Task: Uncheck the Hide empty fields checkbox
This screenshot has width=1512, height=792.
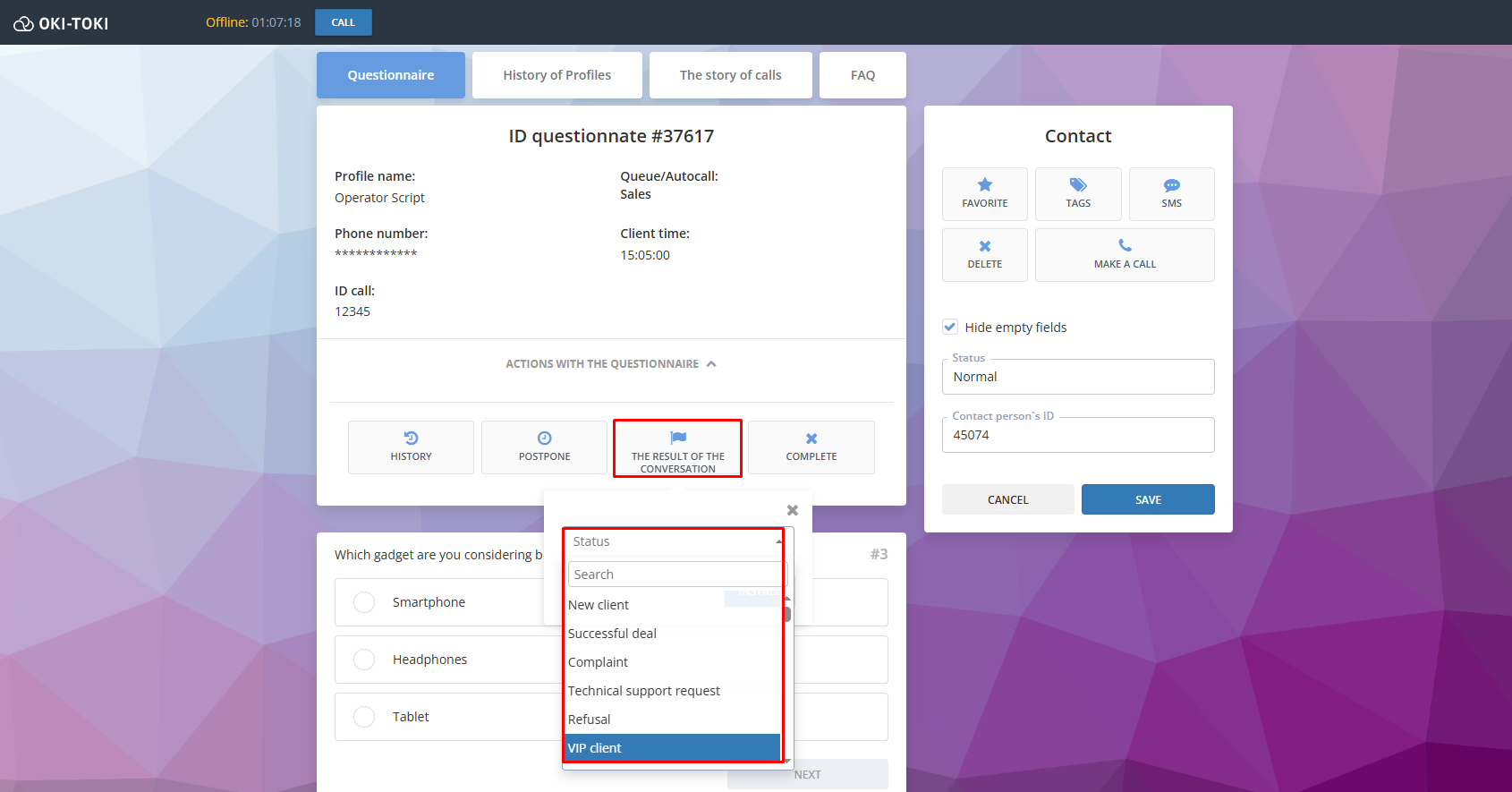Action: (x=950, y=328)
